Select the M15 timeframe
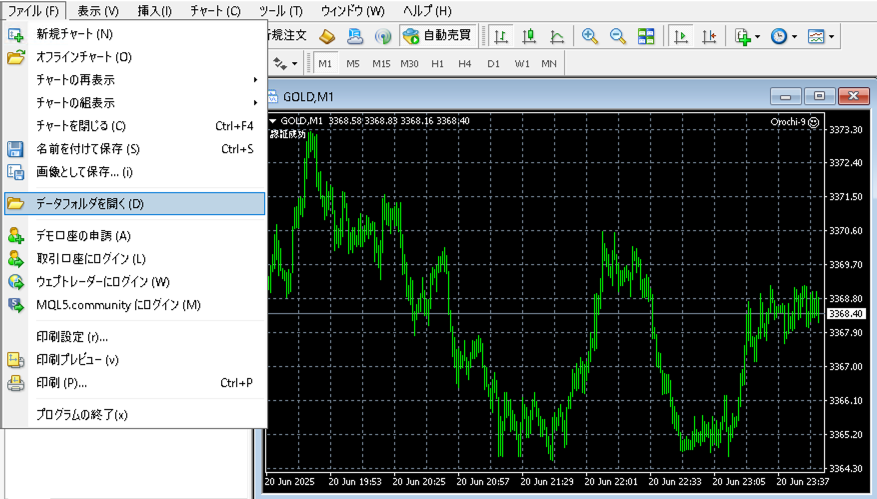Image resolution: width=877 pixels, height=499 pixels. click(x=381, y=64)
